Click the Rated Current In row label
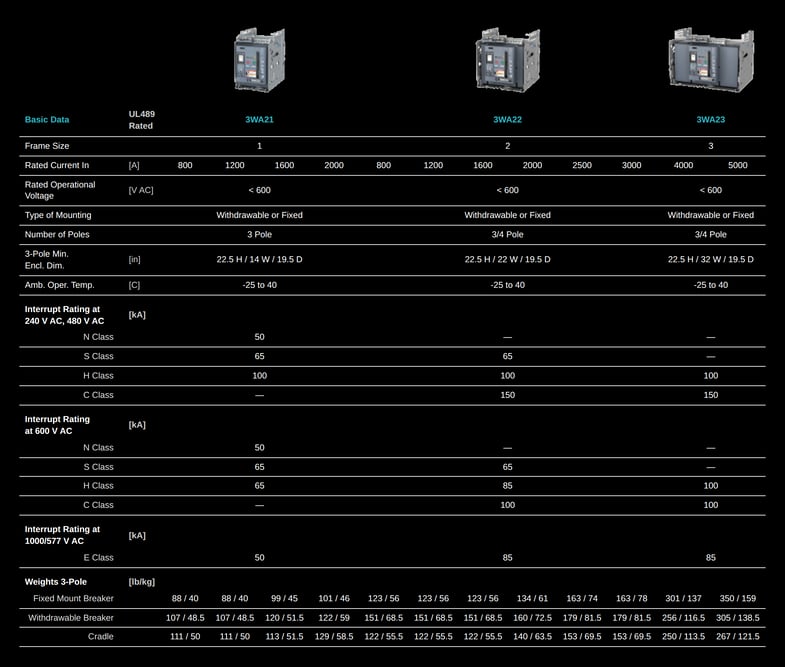Viewport: 785px width, 667px height. pos(57,165)
